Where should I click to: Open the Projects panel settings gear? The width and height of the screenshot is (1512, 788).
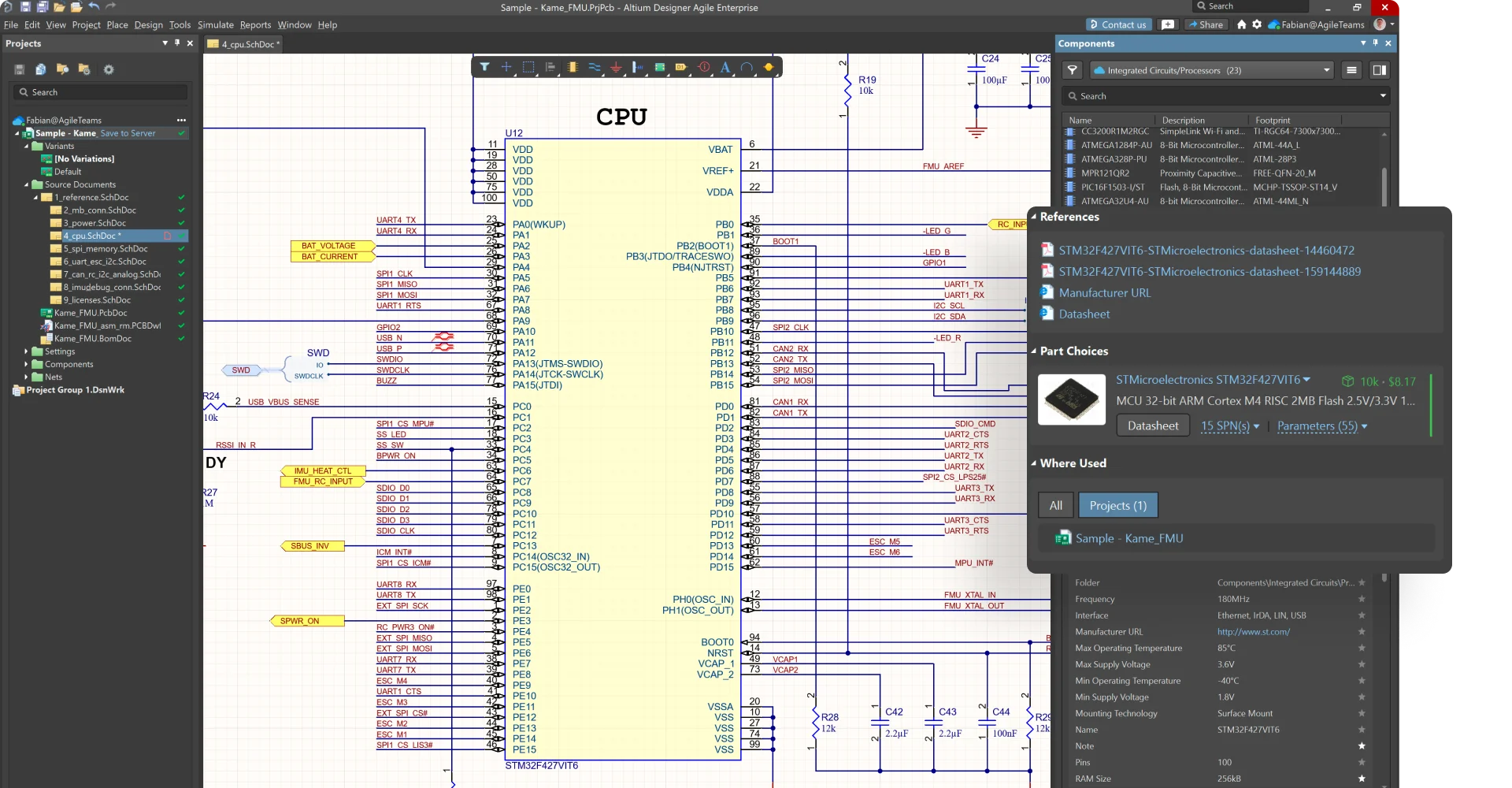[109, 69]
